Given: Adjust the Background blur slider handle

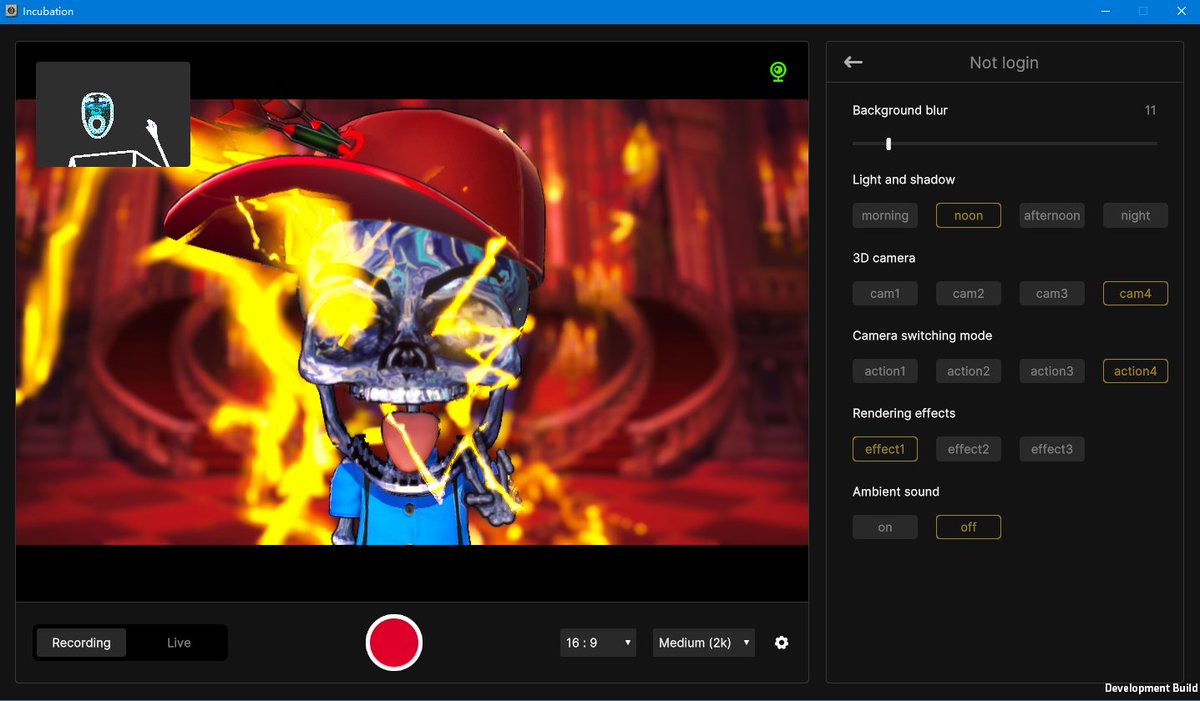Looking at the screenshot, I should tap(889, 144).
